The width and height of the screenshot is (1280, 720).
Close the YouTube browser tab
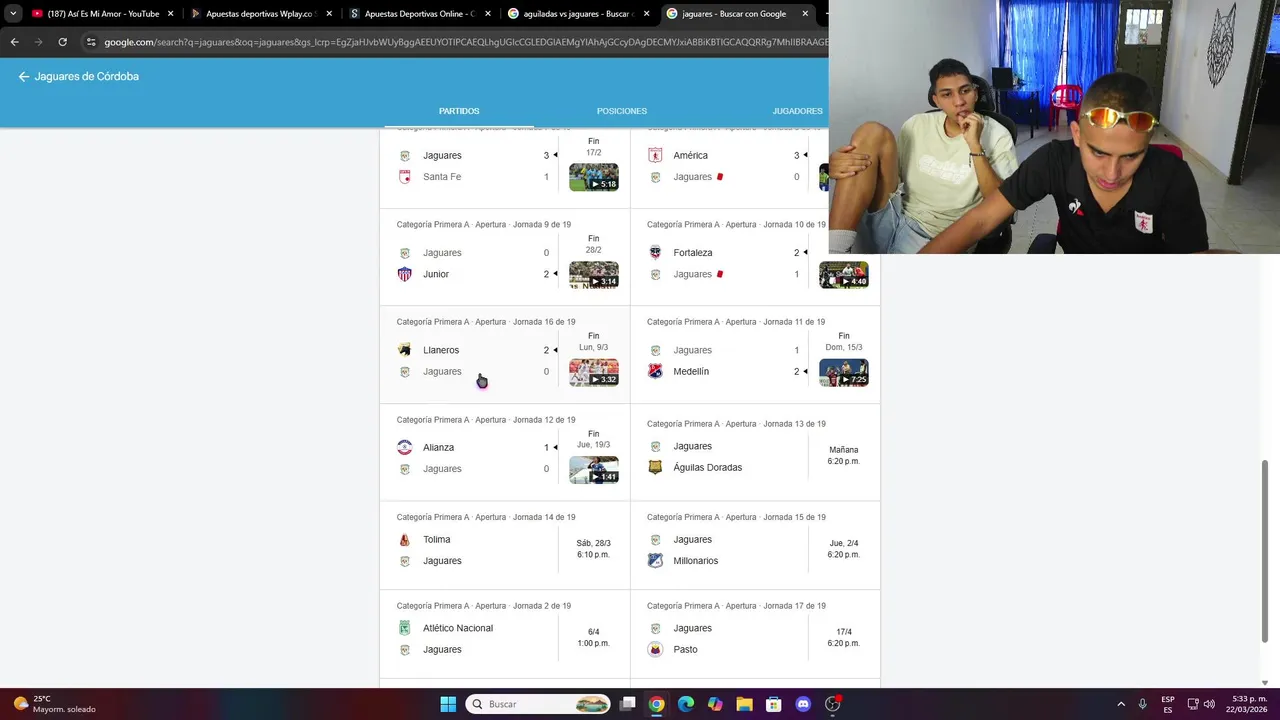[170, 14]
